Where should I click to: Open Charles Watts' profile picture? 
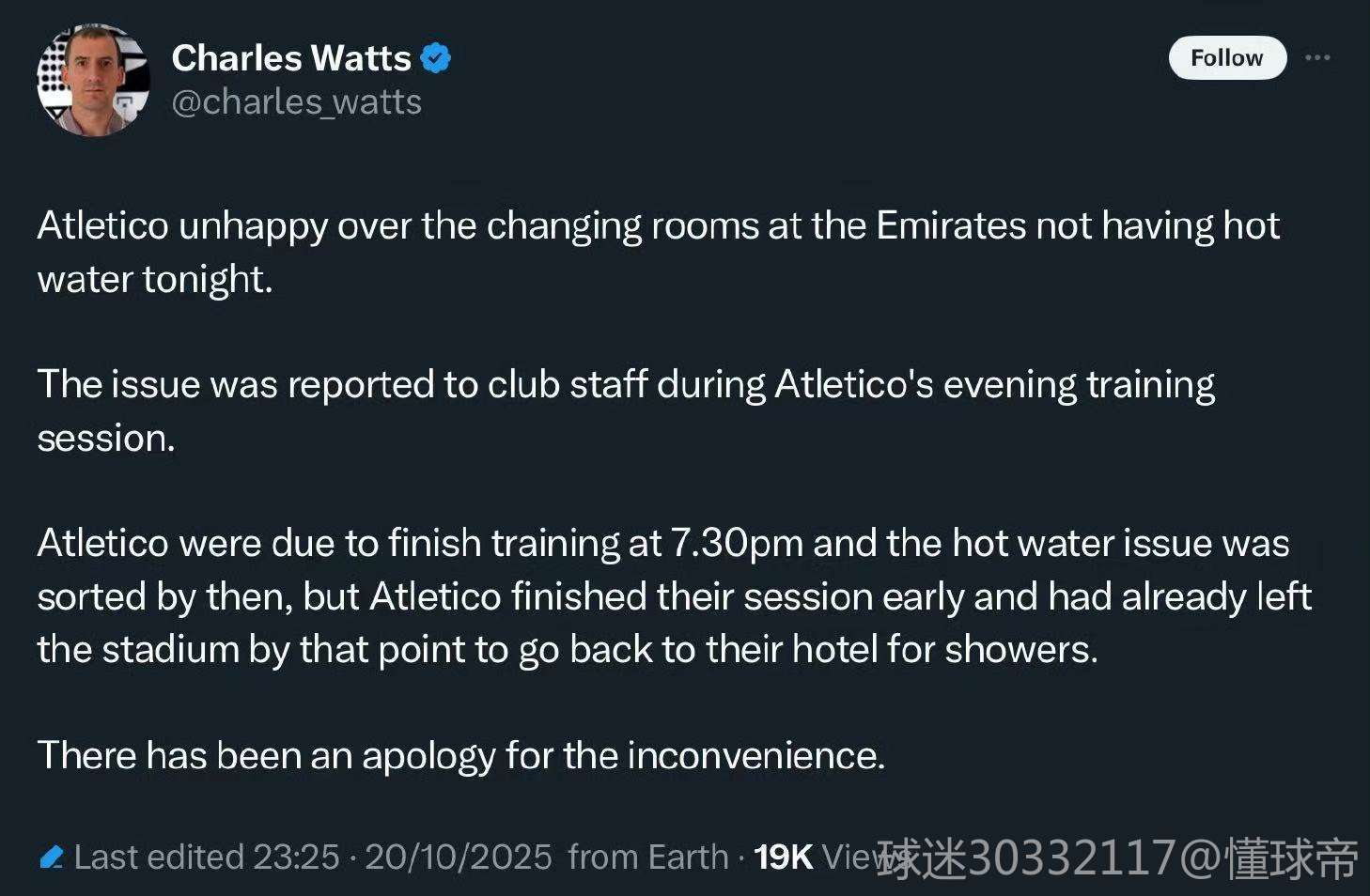click(93, 81)
